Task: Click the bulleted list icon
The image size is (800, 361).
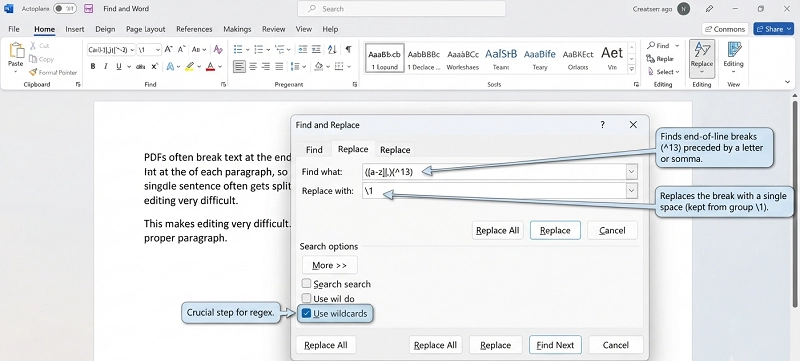Action: (238, 49)
